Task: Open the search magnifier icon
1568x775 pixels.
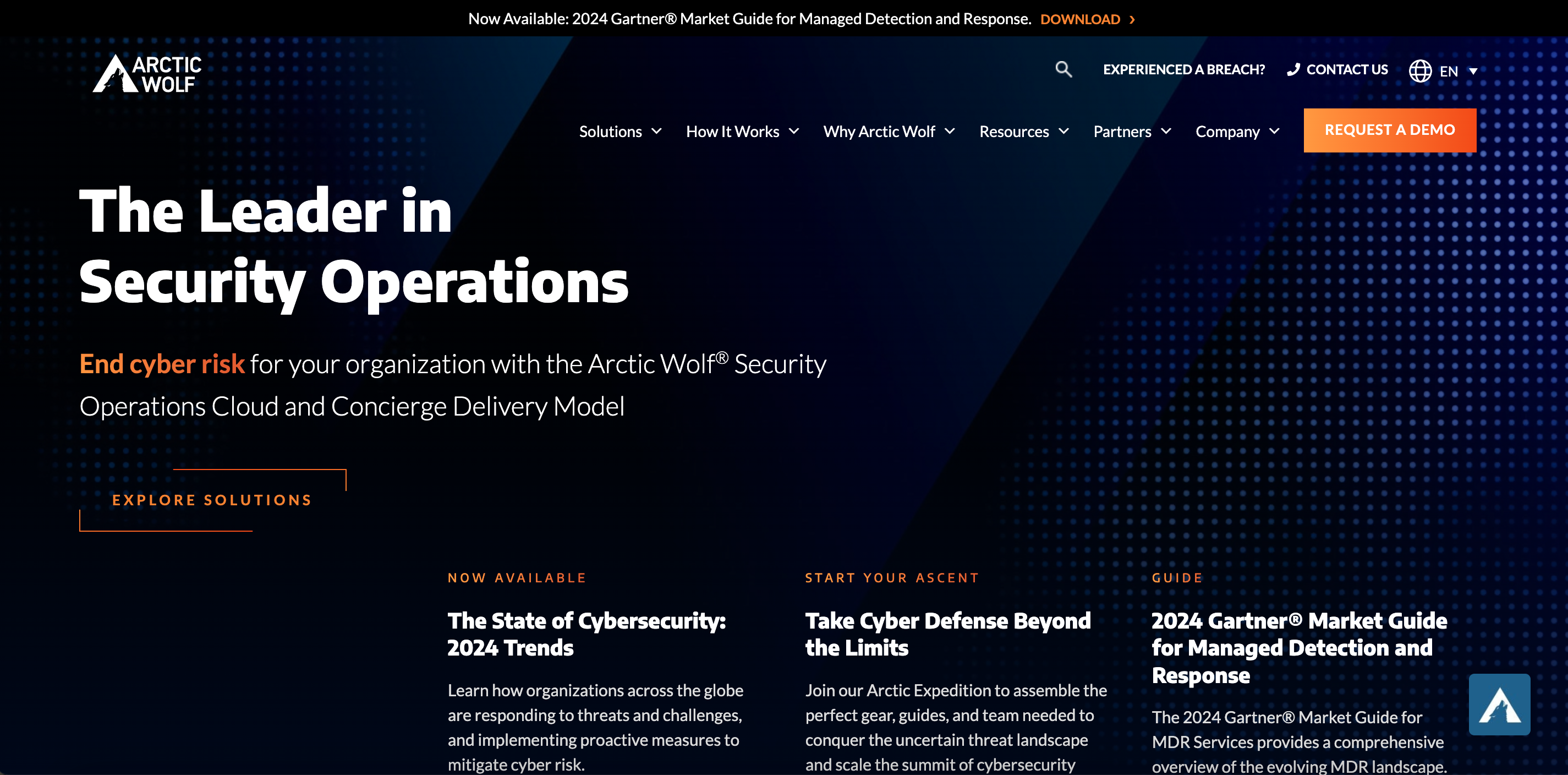Action: tap(1063, 69)
